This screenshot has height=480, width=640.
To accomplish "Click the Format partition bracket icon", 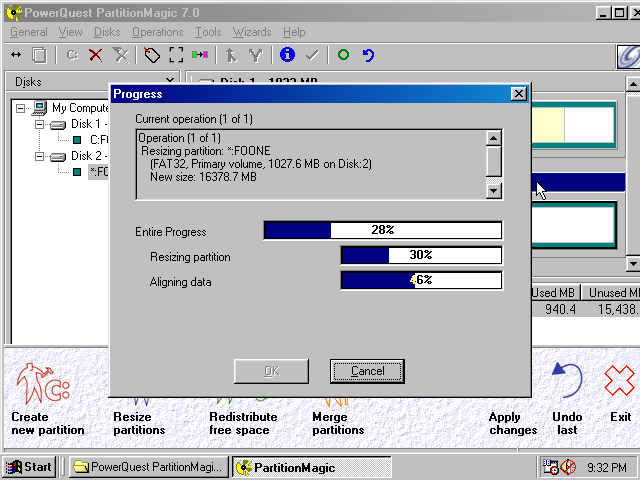I will click(176, 55).
